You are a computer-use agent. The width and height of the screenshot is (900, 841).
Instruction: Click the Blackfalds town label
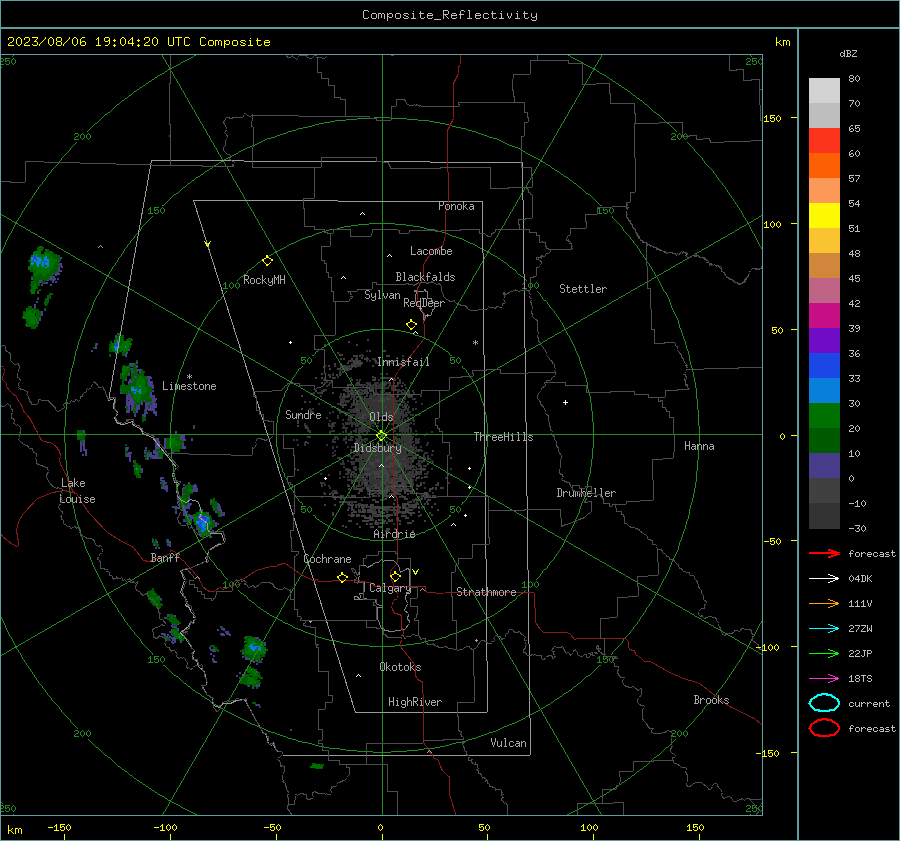tap(425, 277)
